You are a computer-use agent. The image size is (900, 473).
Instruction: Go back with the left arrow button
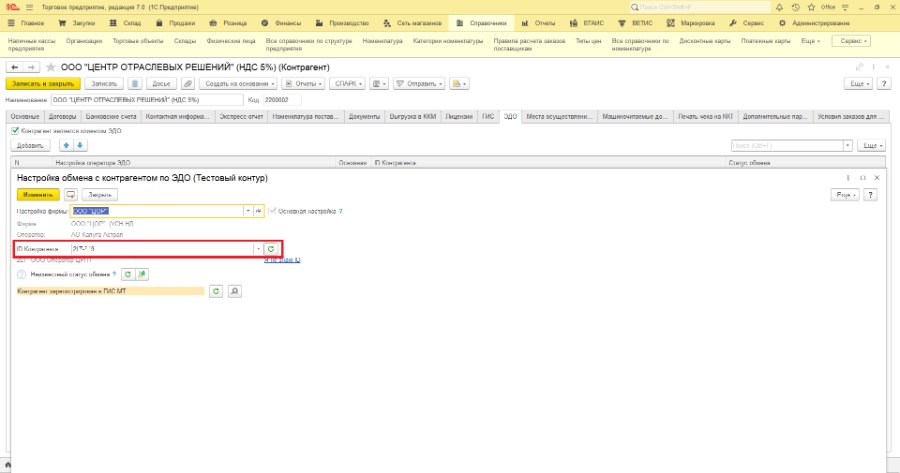[14, 67]
